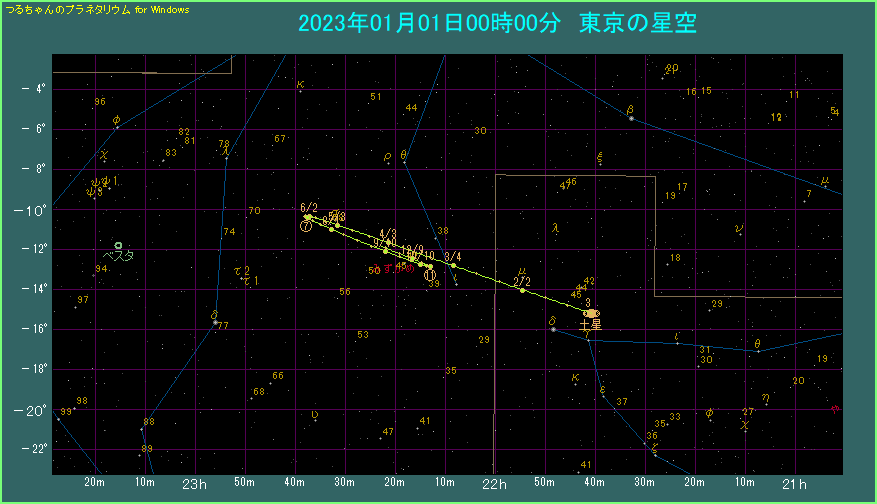Select the lambda star label in center
Viewport: 877px width, 504px height.
click(x=555, y=228)
